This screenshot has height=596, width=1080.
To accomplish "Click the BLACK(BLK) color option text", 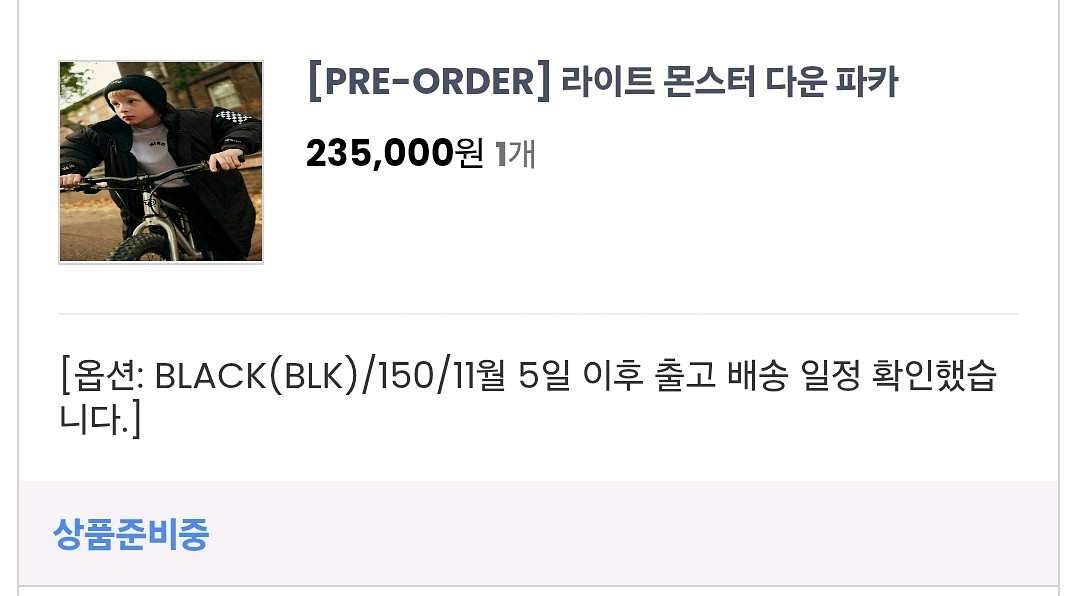I will (x=256, y=376).
